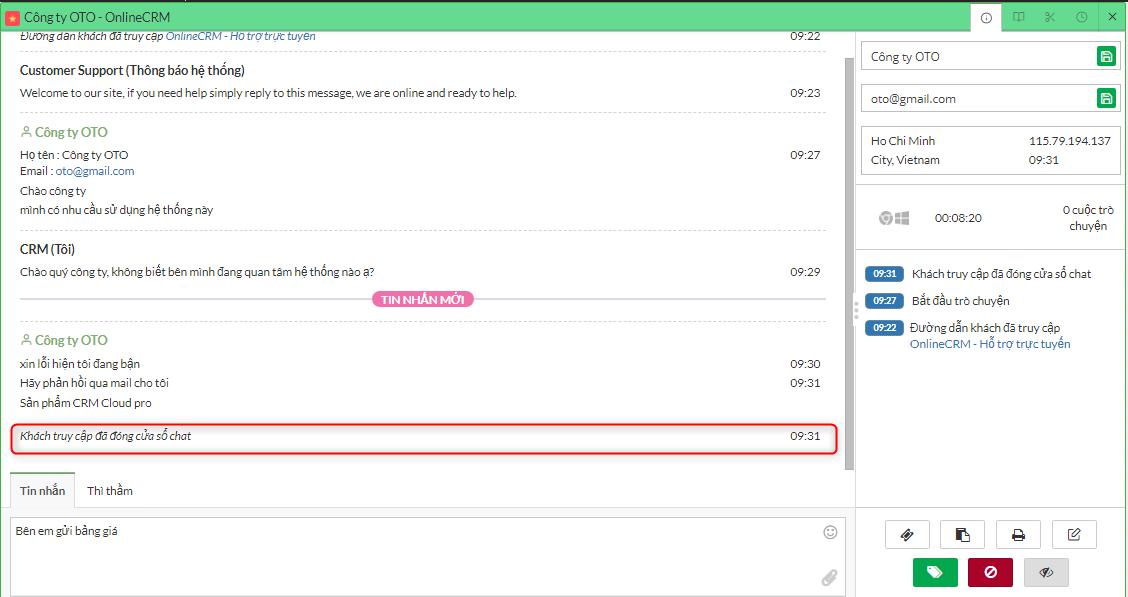Print the chat transcript
The height and width of the screenshot is (597, 1128).
click(x=1018, y=534)
